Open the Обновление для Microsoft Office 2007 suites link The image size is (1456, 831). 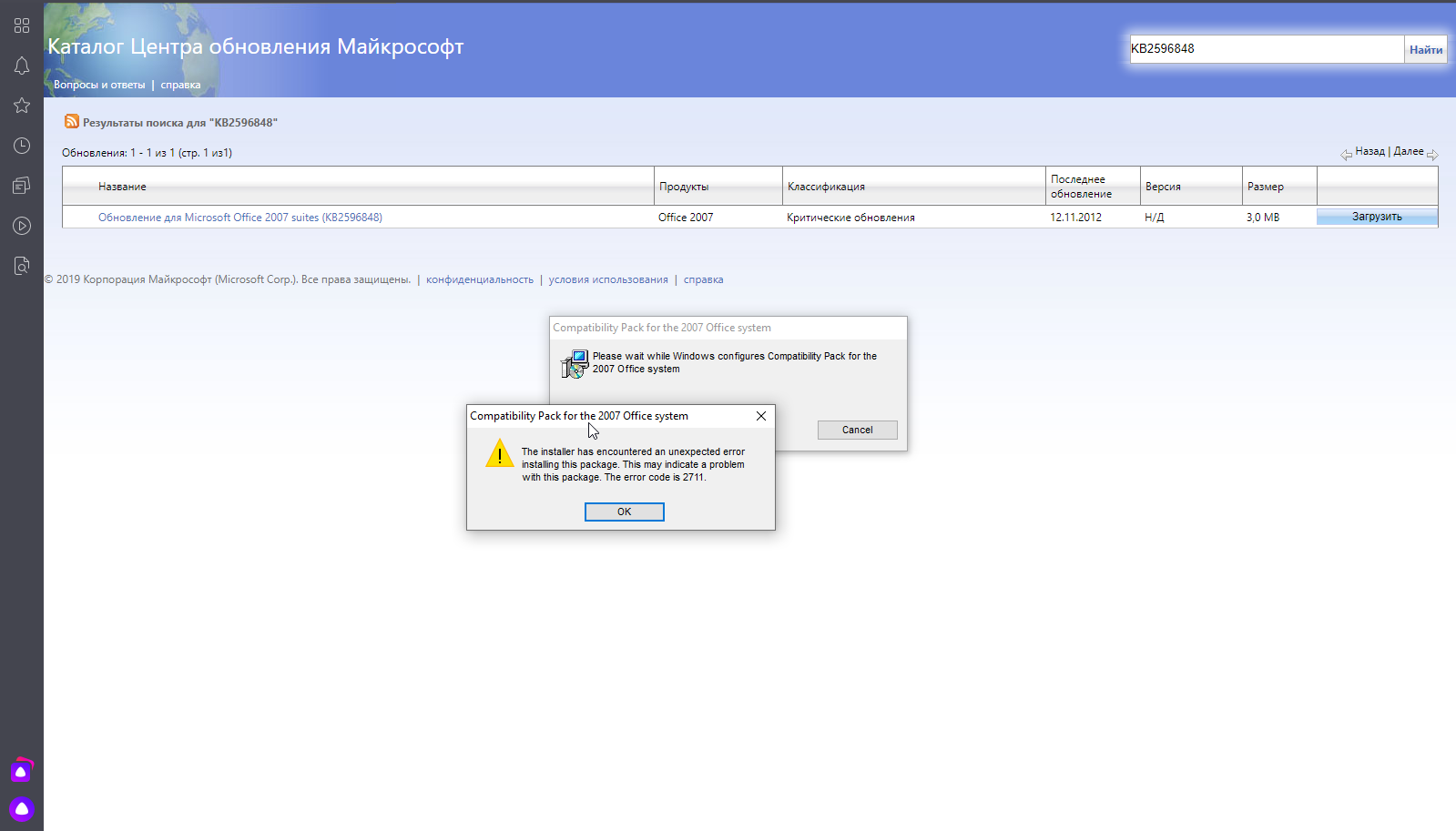(240, 218)
